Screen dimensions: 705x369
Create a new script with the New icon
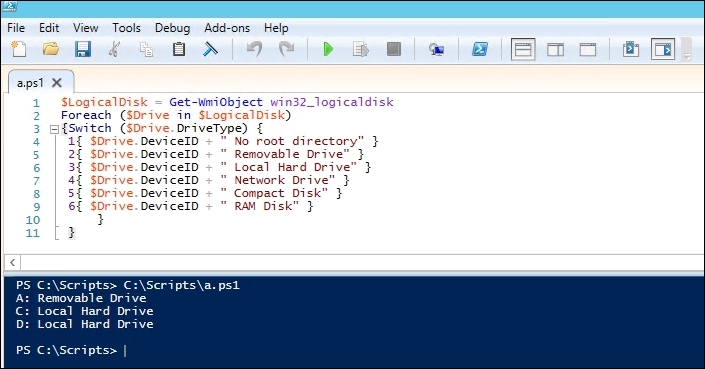click(x=18, y=49)
